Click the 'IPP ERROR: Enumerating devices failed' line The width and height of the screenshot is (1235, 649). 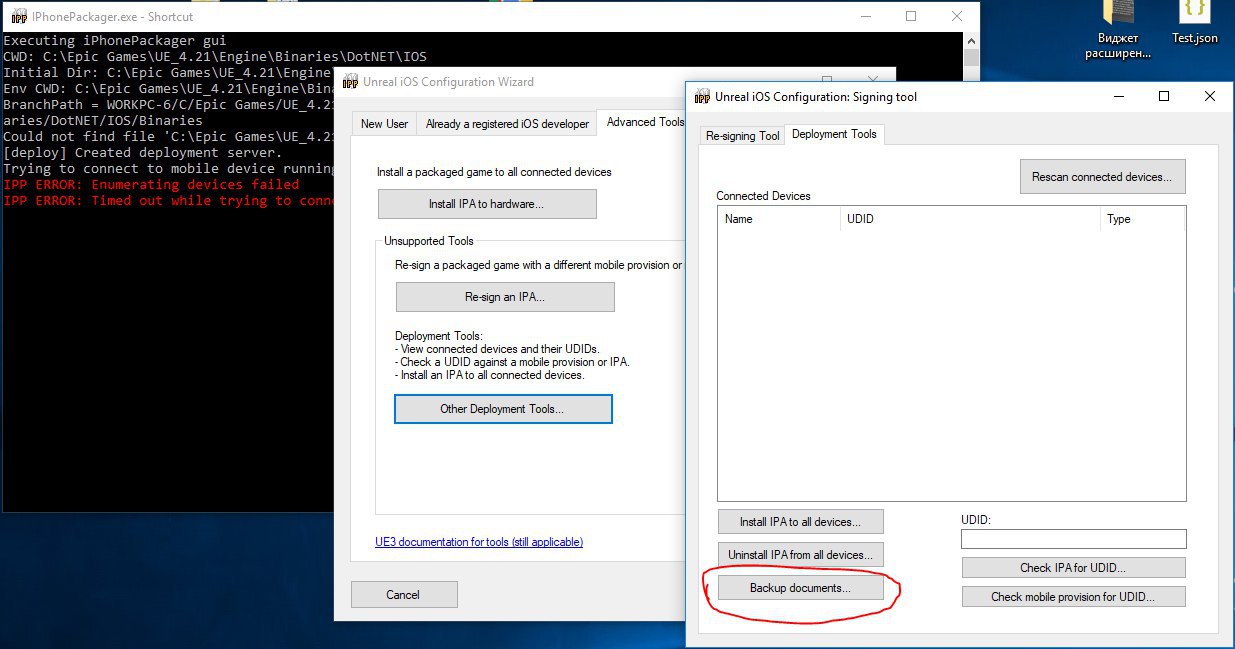click(151, 184)
